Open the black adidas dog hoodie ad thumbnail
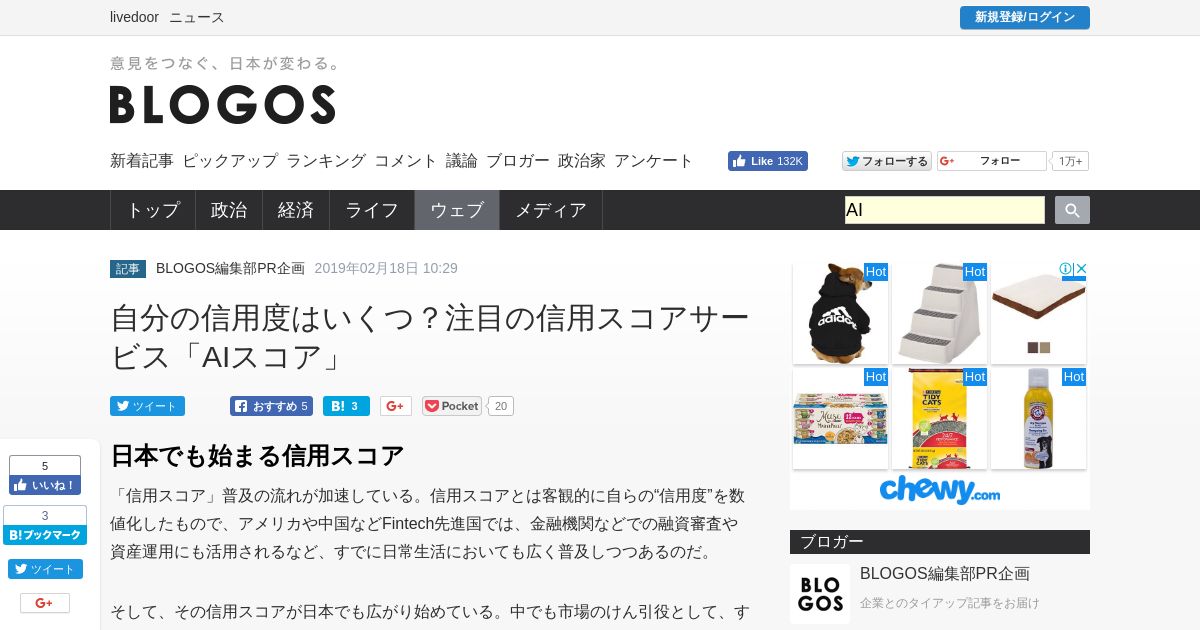Screen dimensions: 1200x630 (x=840, y=313)
